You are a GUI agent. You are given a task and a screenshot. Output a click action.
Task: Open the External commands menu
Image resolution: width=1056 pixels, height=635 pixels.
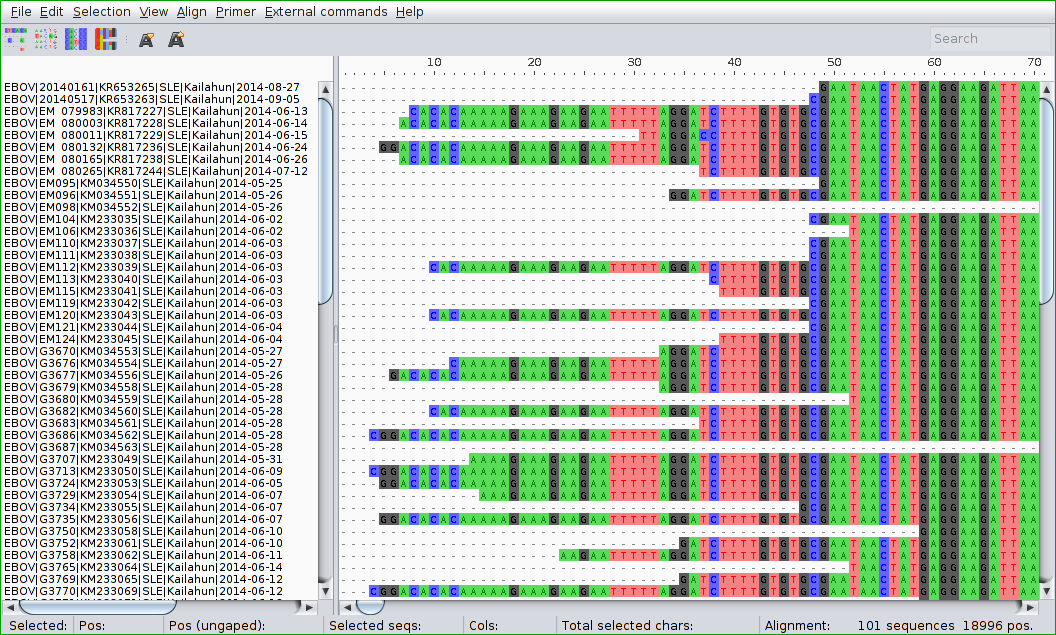click(x=326, y=12)
